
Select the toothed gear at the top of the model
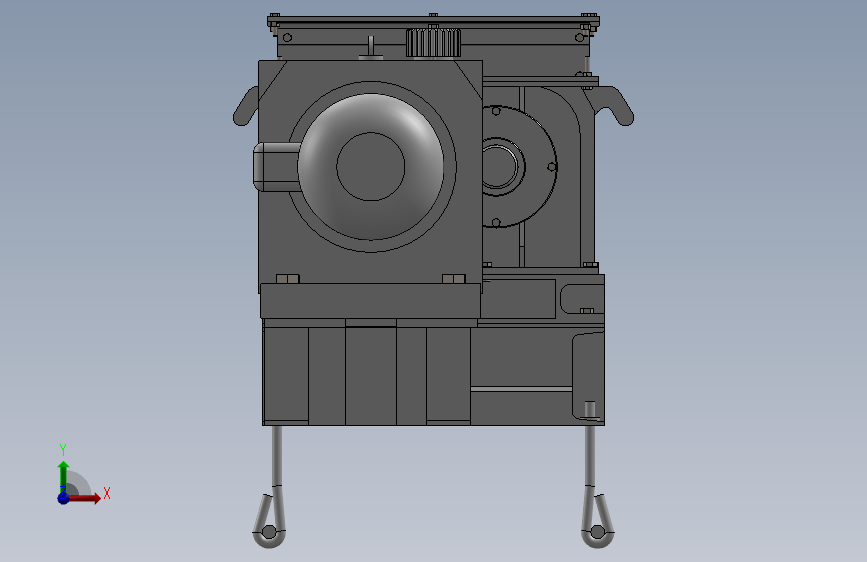click(434, 43)
